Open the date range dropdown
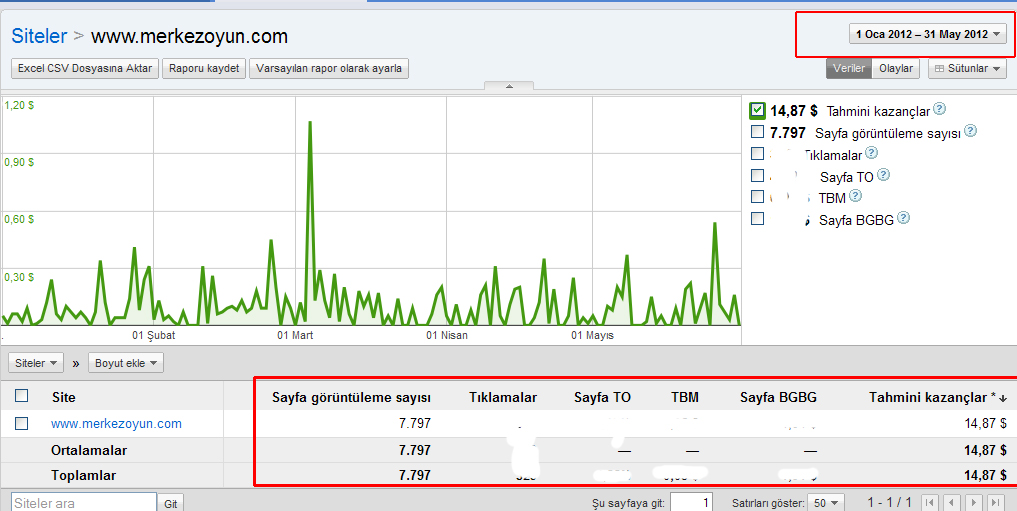1017x511 pixels. coord(927,34)
